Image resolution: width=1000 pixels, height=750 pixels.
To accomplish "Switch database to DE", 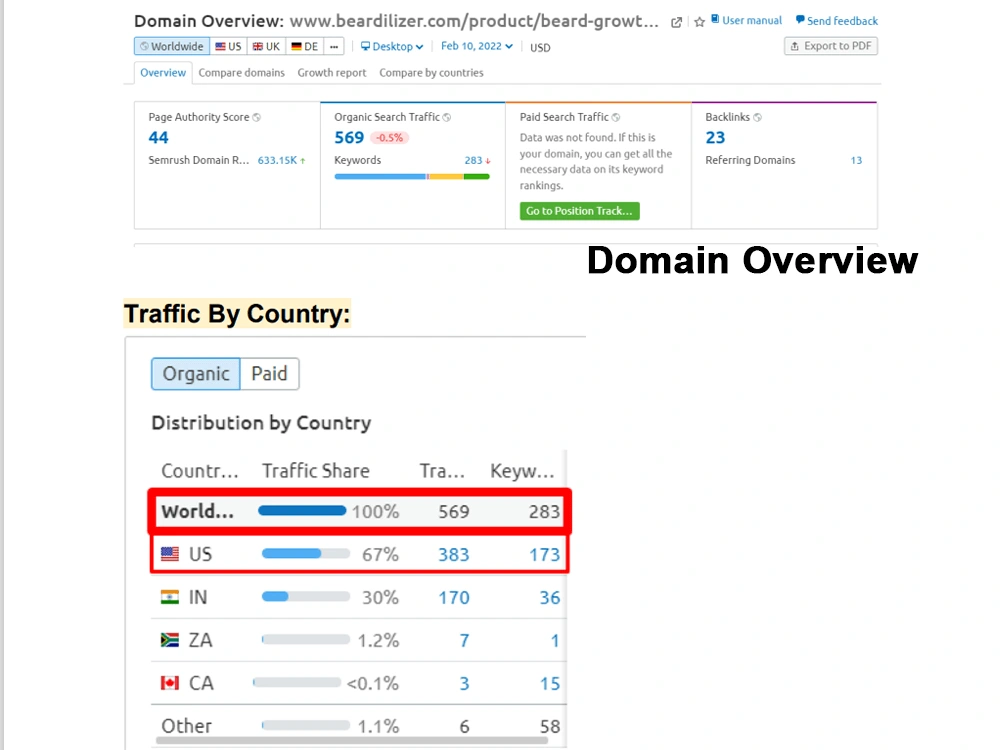I will 304,46.
